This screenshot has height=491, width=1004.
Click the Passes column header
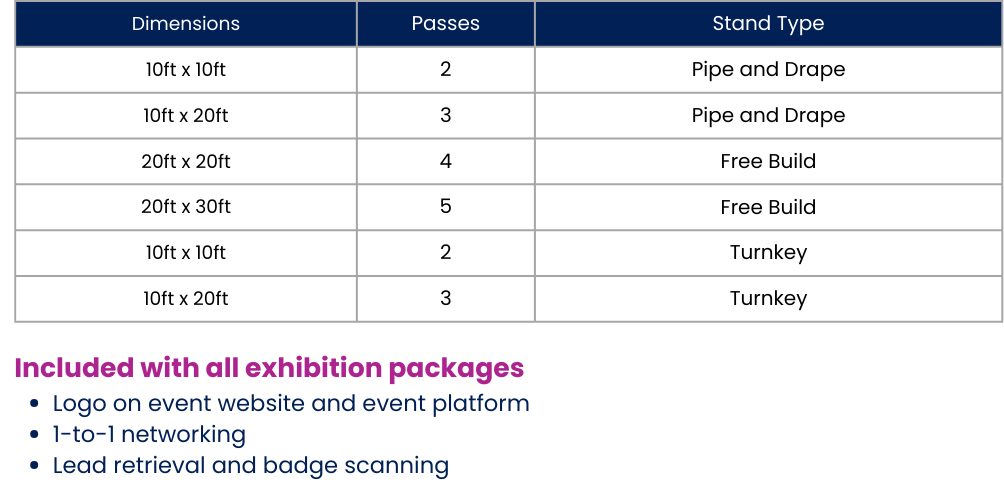point(446,24)
